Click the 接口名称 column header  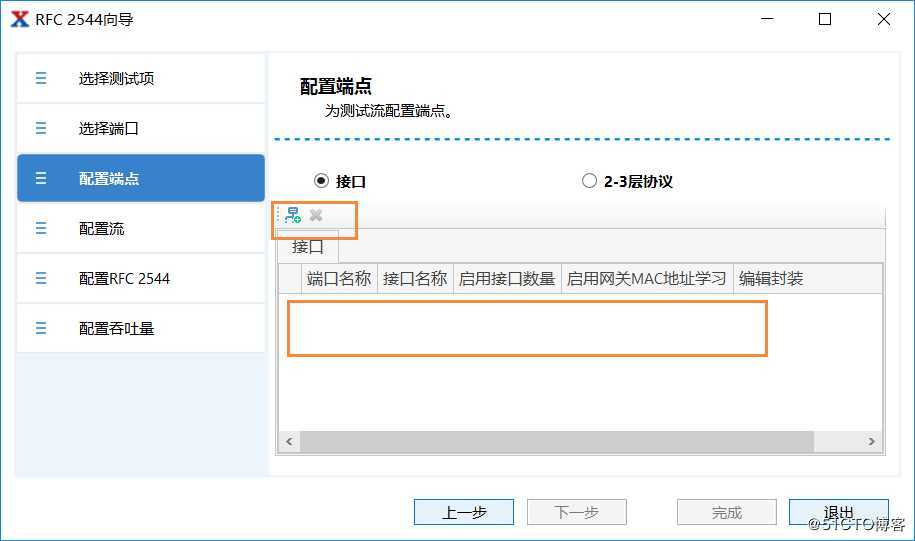click(x=415, y=278)
